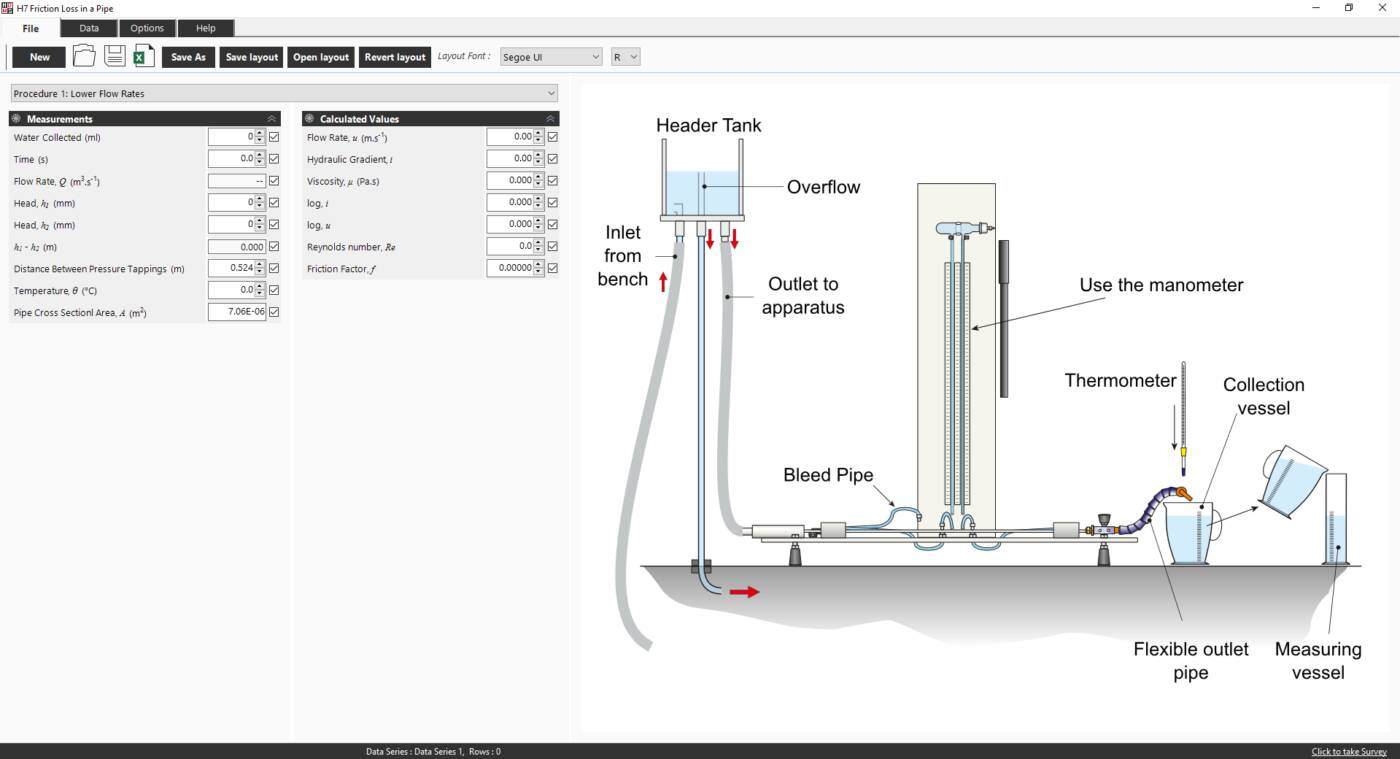This screenshot has height=759, width=1400.
Task: Collapse the Measurements panel chevron
Action: 272,118
